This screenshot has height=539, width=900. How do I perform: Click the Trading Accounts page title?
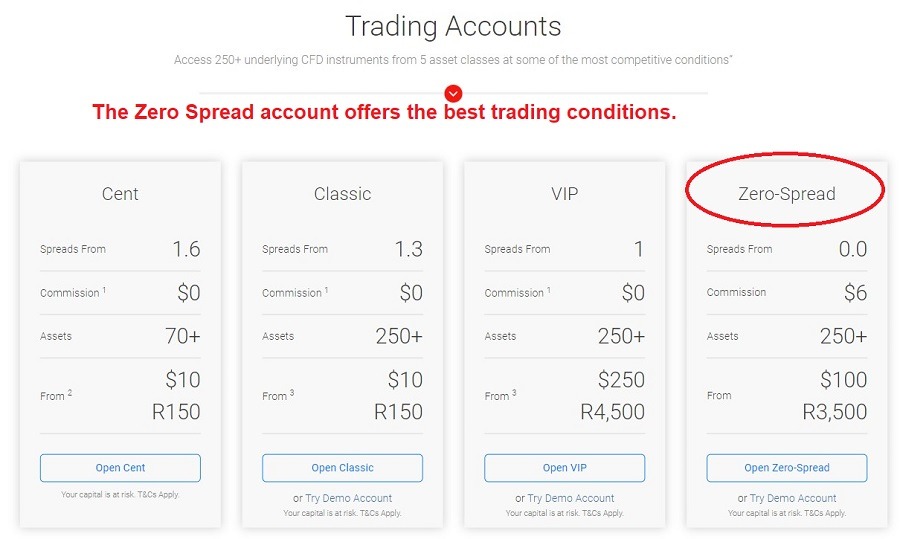(453, 26)
